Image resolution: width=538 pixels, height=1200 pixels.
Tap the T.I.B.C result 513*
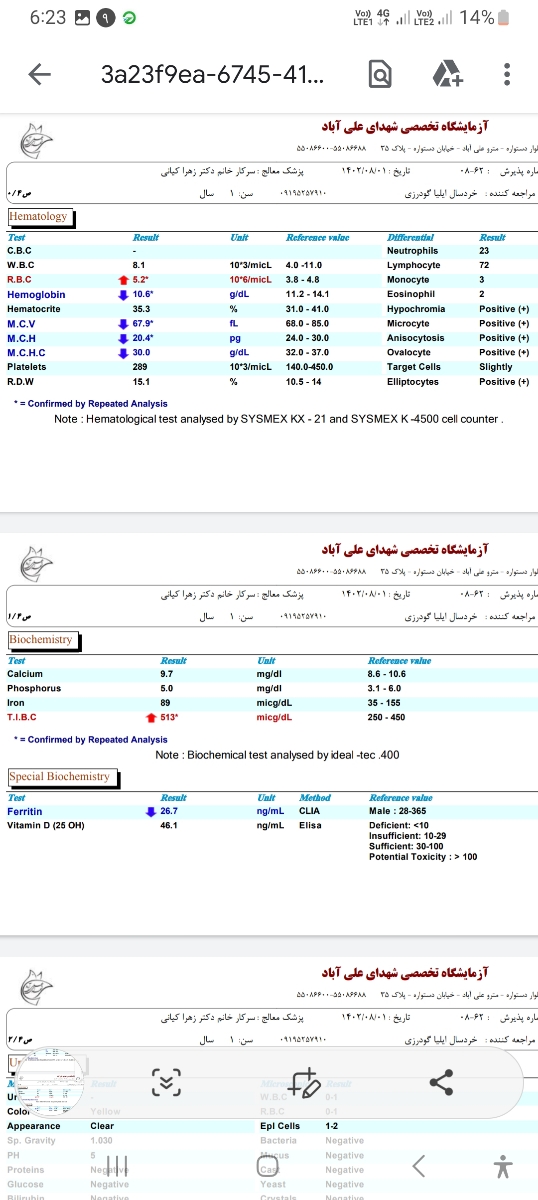[169, 717]
